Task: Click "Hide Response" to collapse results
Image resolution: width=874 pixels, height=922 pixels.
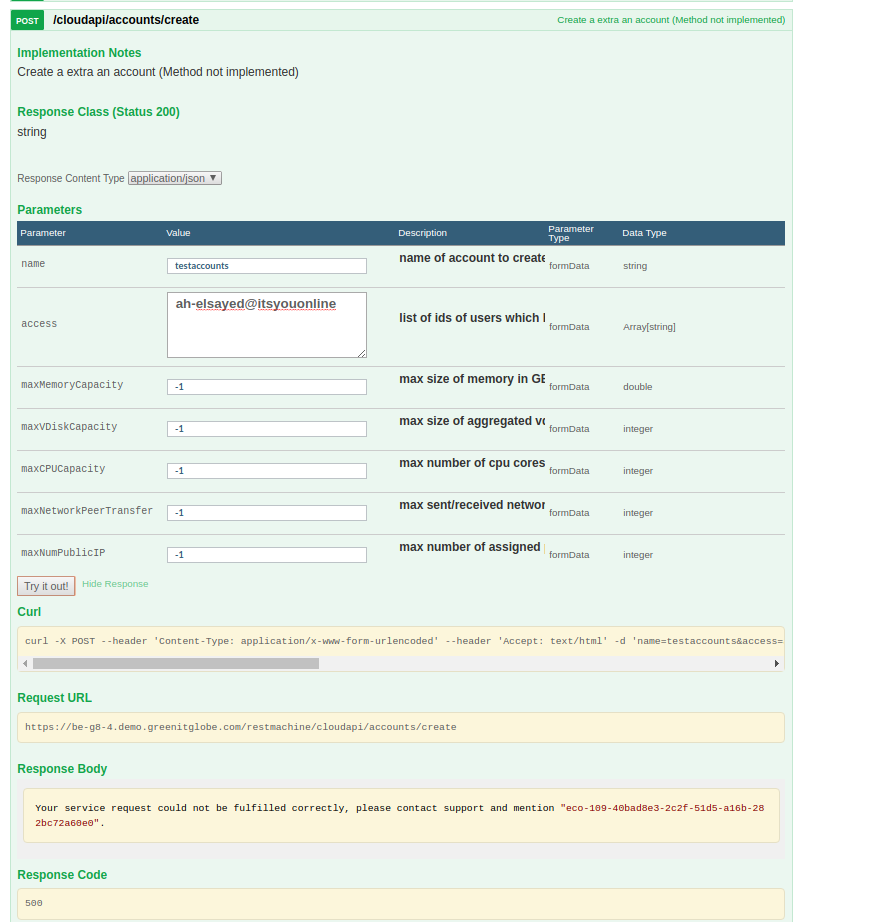Action: click(x=115, y=583)
